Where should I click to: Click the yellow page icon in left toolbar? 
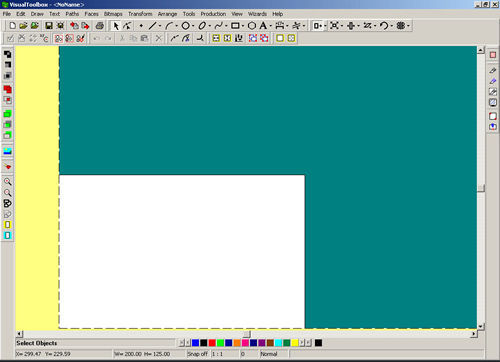pos(7,225)
